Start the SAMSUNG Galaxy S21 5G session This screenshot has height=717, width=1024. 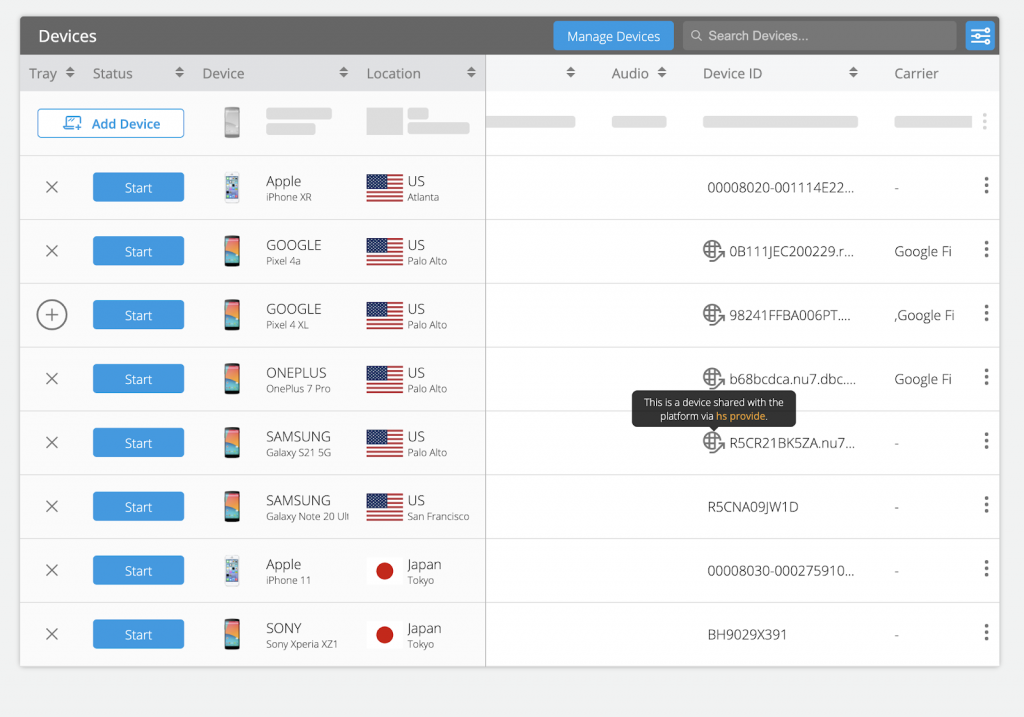click(138, 443)
